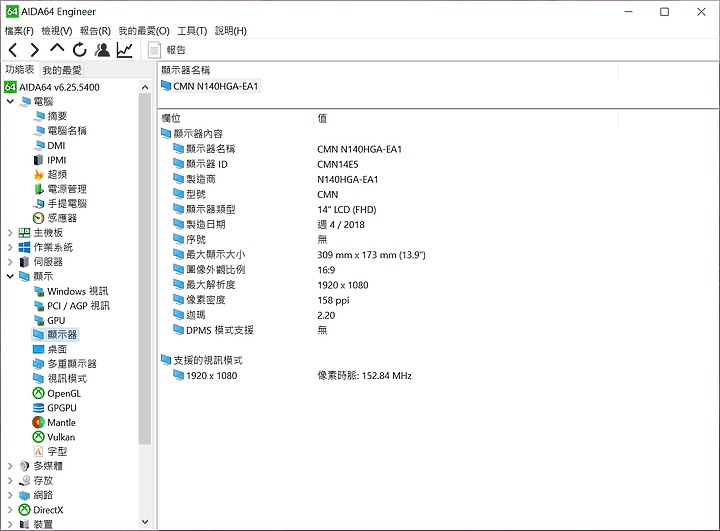
Task: Expand the 作業系統 tree node
Action: pos(10,248)
